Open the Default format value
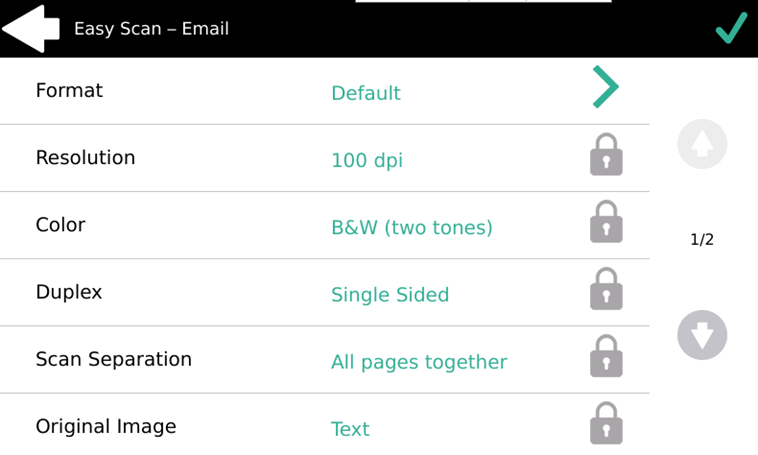This screenshot has height=455, width=758. (366, 93)
